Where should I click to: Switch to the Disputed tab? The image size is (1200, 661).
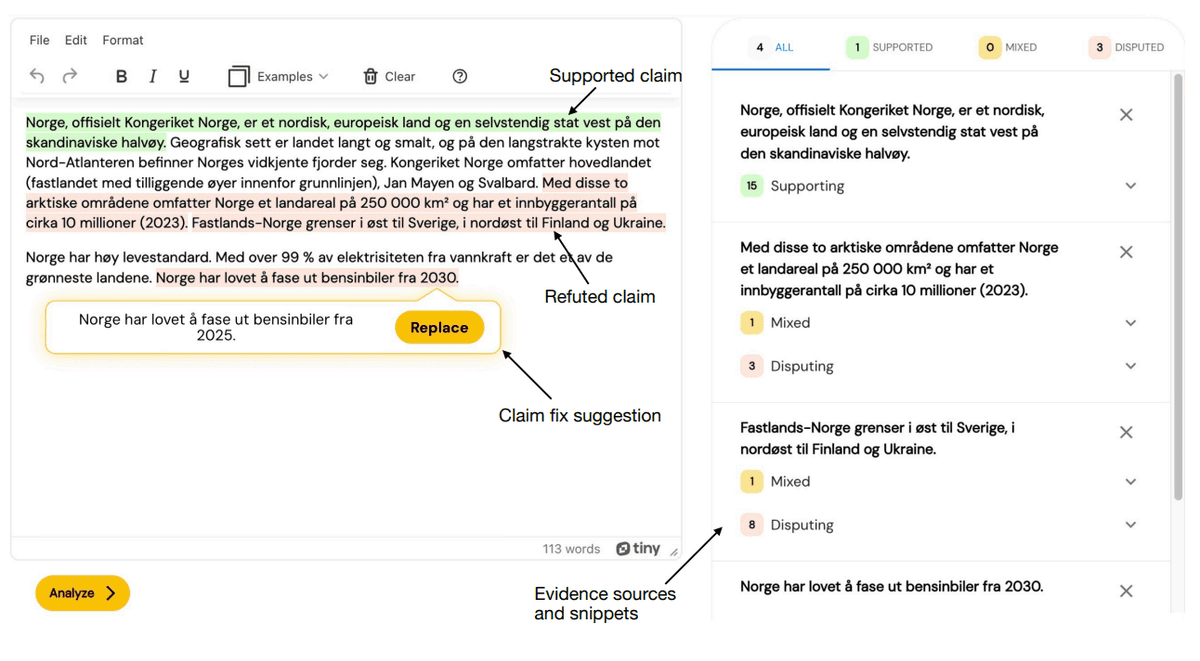tap(1127, 47)
